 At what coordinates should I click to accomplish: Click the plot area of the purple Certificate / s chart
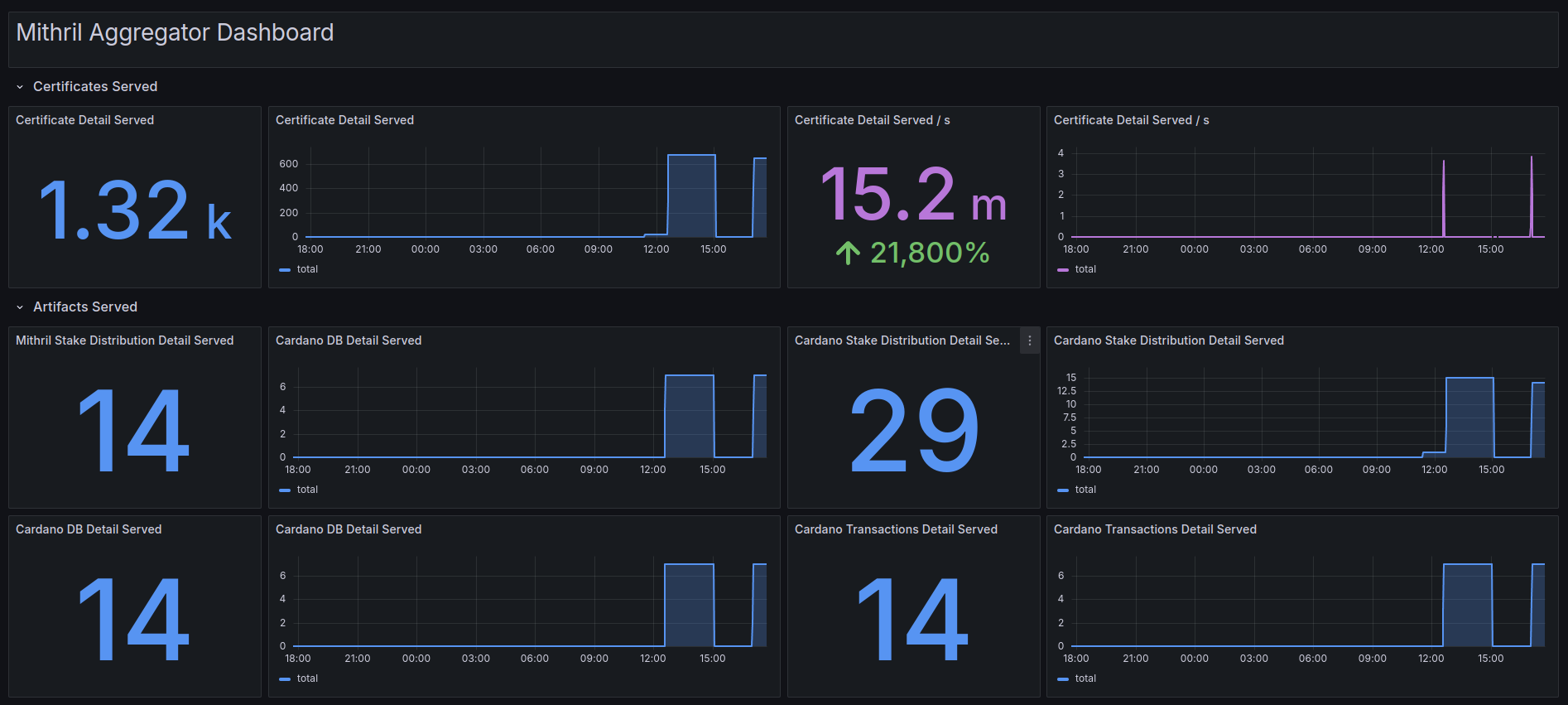coord(1309,193)
